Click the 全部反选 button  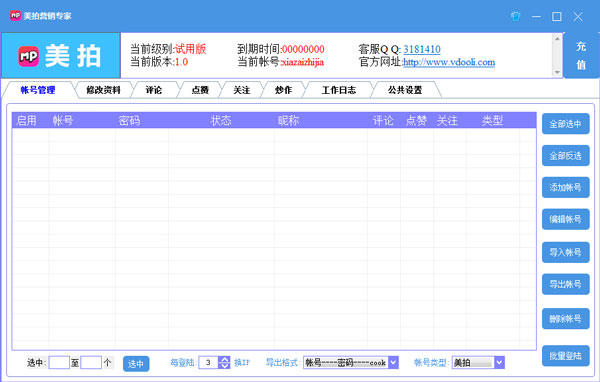tap(566, 156)
